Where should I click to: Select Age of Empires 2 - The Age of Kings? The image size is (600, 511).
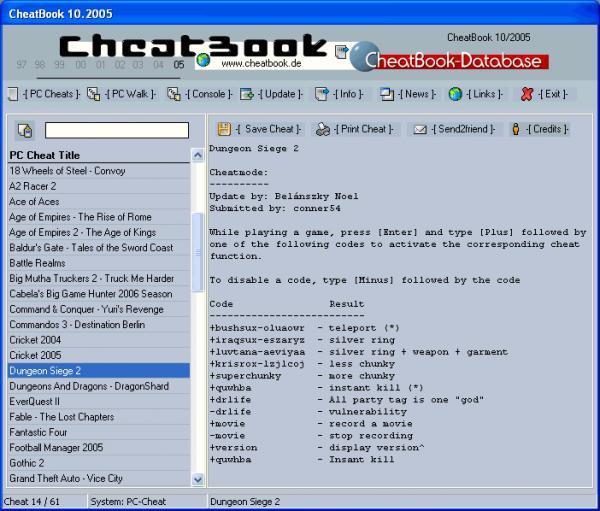click(99, 232)
